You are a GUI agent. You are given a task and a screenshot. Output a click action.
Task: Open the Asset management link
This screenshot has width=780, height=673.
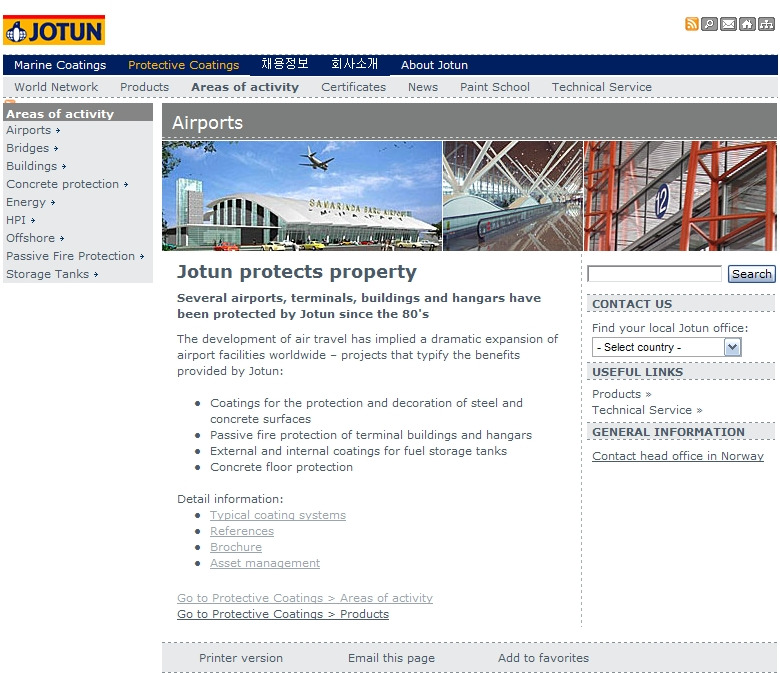(265, 563)
